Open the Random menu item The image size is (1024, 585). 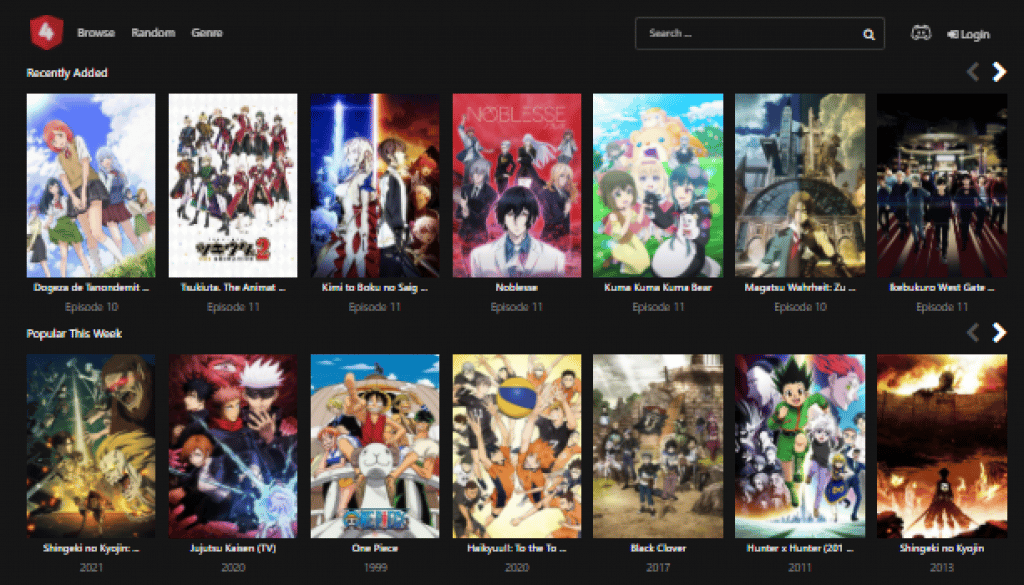pos(153,33)
